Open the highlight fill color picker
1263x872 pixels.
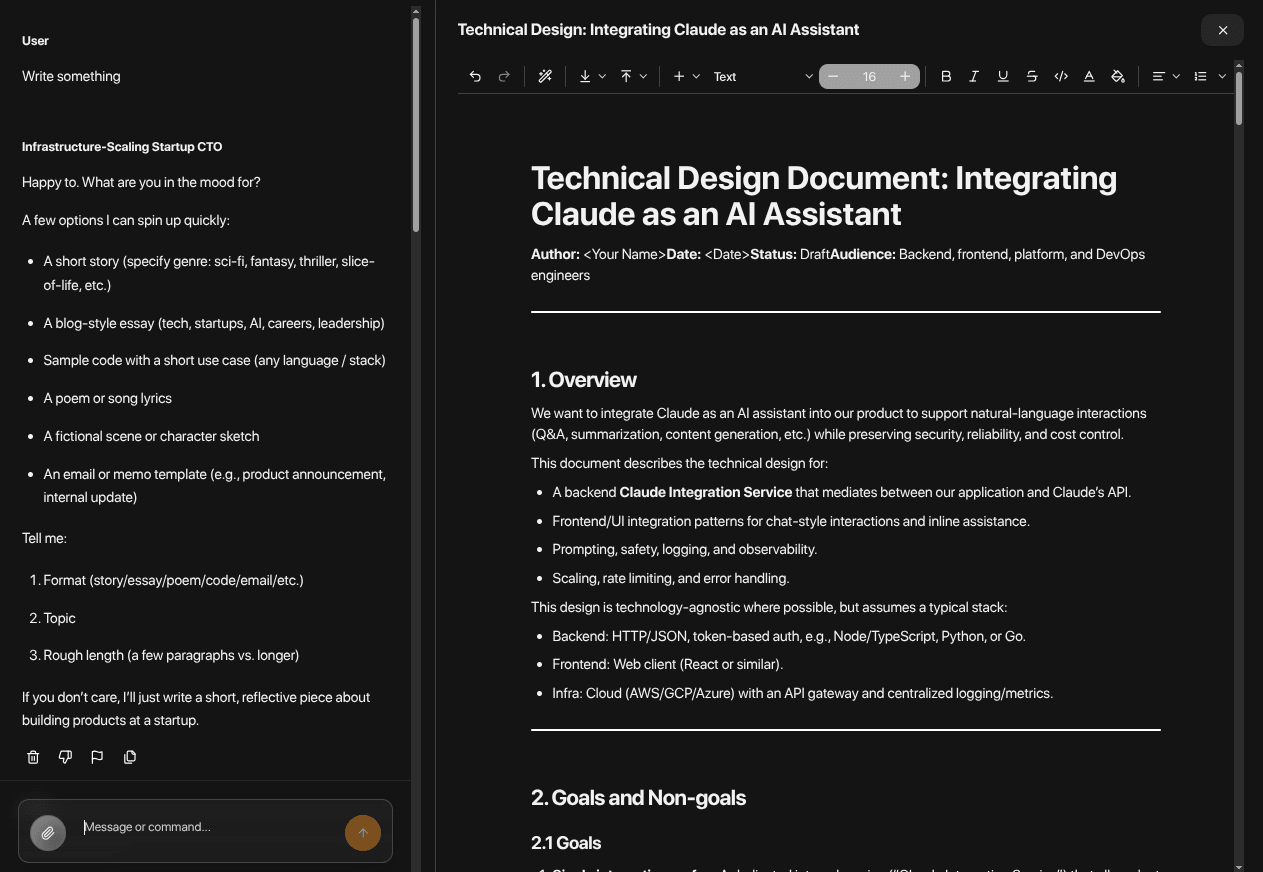coord(1118,76)
